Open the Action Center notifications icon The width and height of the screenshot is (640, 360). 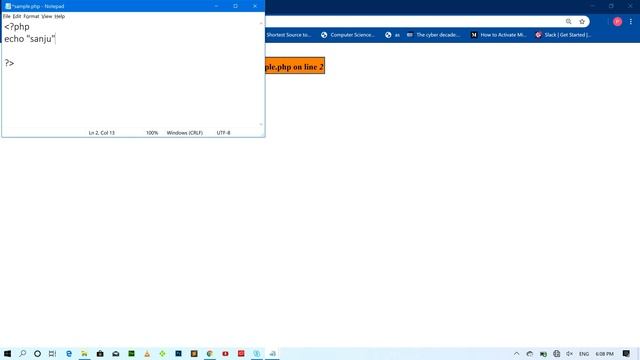[626, 353]
